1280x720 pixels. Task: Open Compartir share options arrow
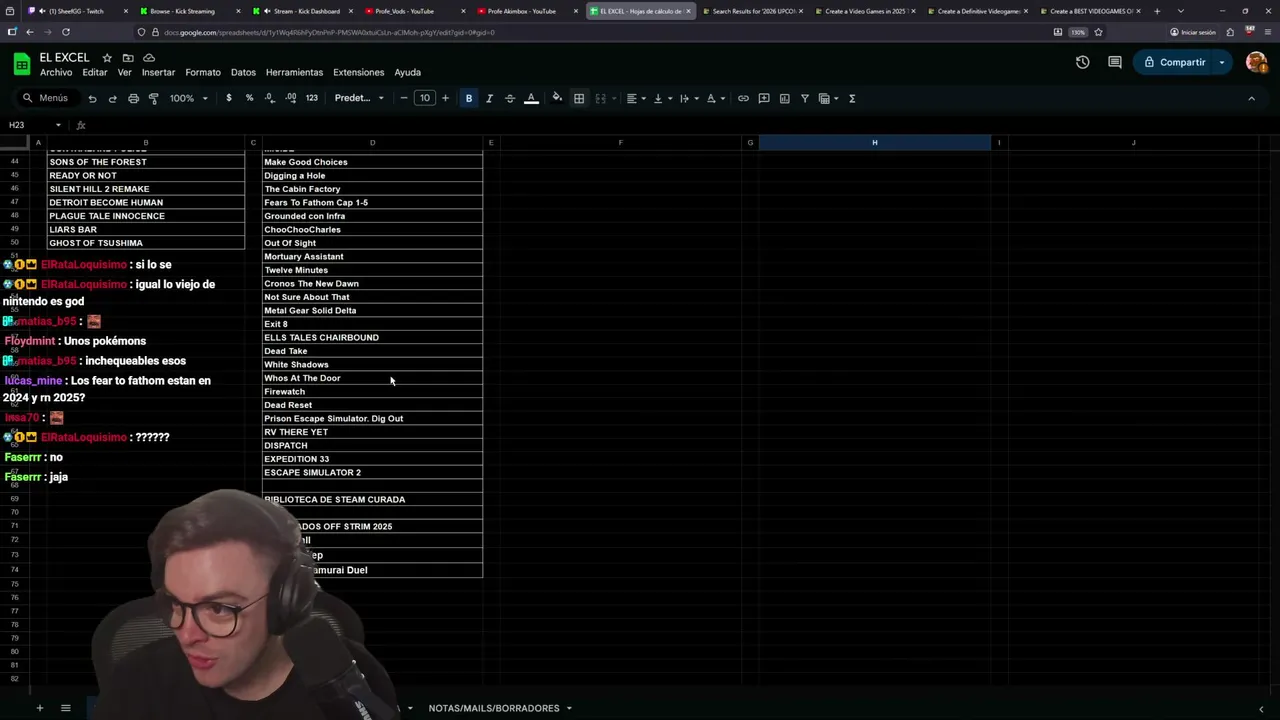(1222, 62)
